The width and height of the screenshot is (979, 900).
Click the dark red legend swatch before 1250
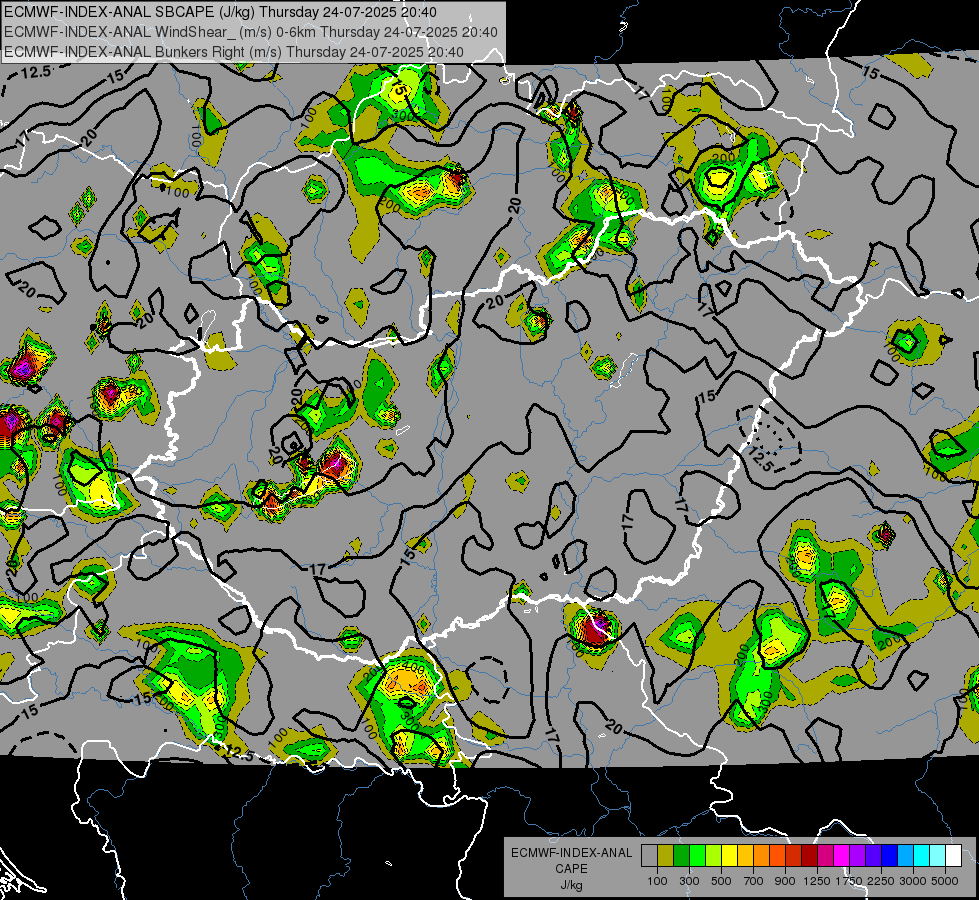(x=809, y=856)
